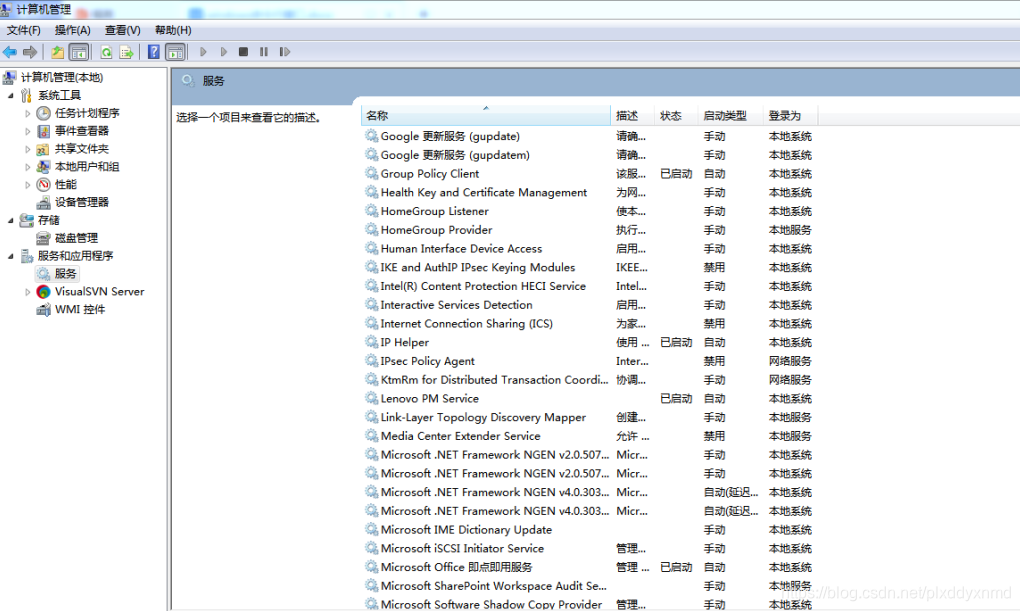Select 性能 monitor icon in tree
This screenshot has height=611, width=1020.
(44, 185)
